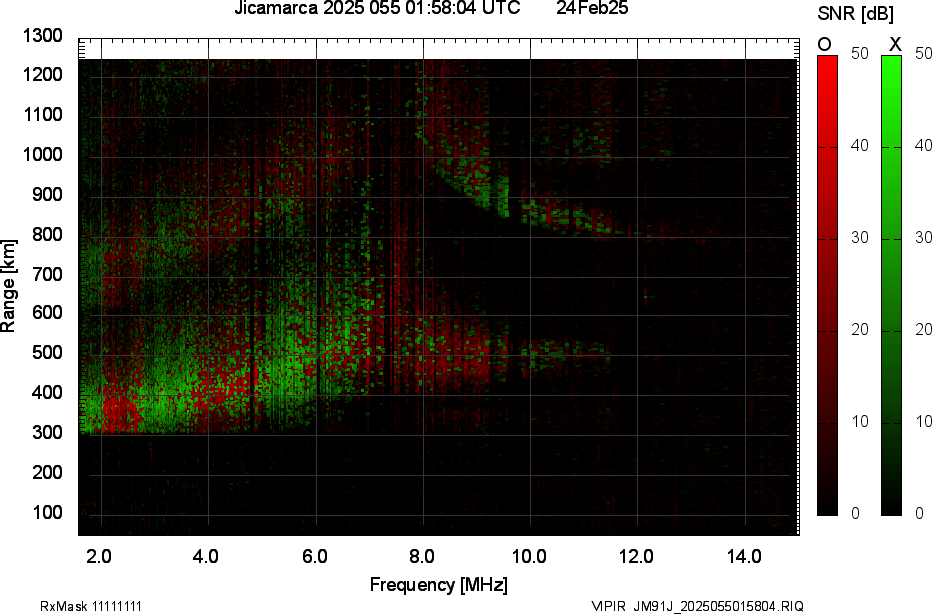Viewport: 932px width, 614px height.
Task: Click the 8.0 frequency tick label
Action: coord(421,556)
